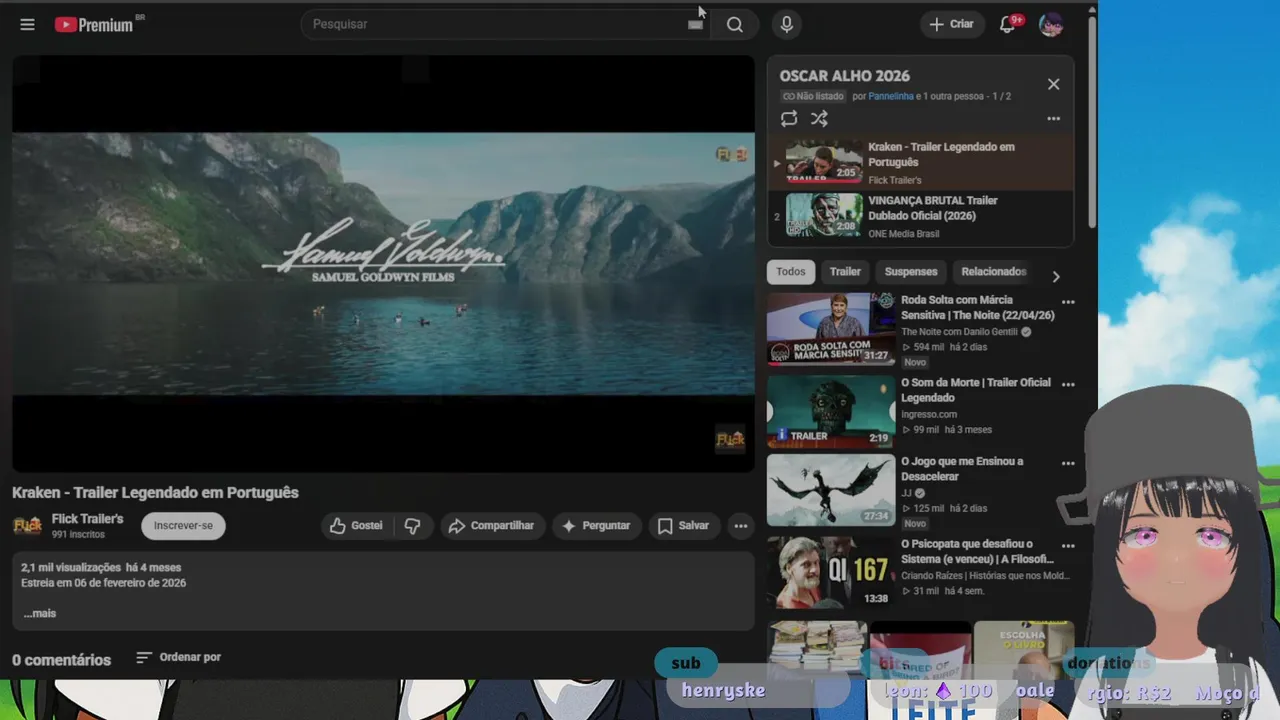Close the OSCAR ALHO 2026 playlist panel
This screenshot has height=720, width=1280.
pyautogui.click(x=1053, y=84)
